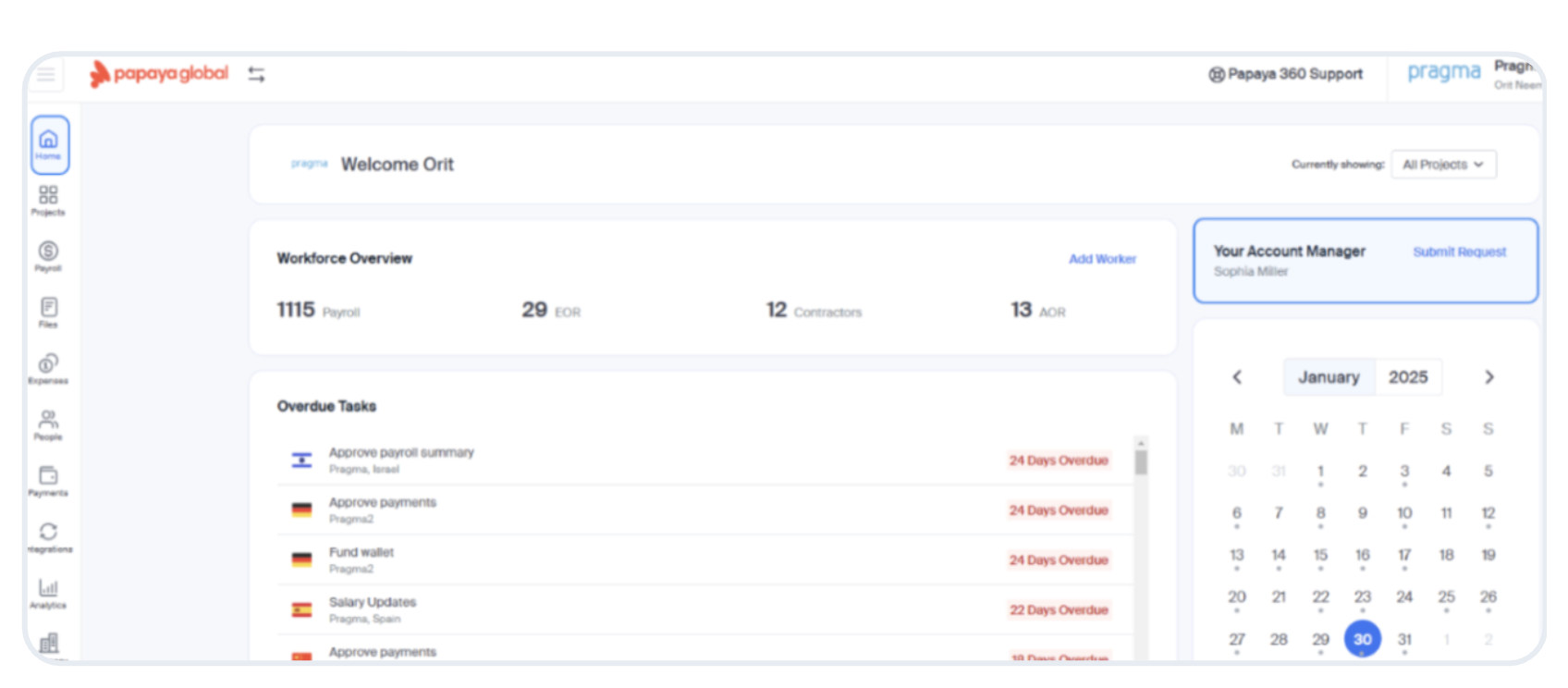Expand the All Projects dropdown
The image size is (1568, 688).
pos(1443,165)
